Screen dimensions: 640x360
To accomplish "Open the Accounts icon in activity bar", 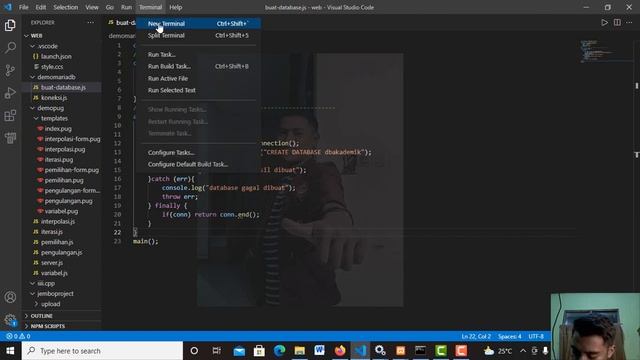I will pyautogui.click(x=10, y=297).
